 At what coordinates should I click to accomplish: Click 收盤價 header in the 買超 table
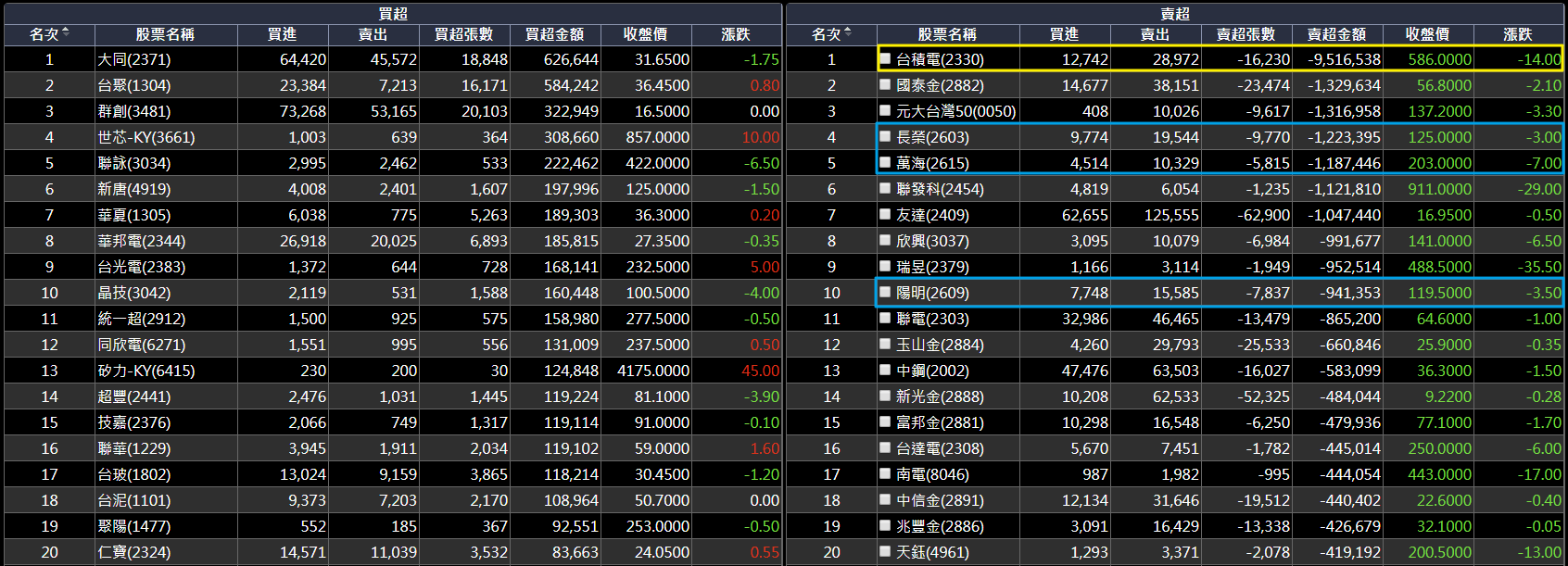(645, 34)
